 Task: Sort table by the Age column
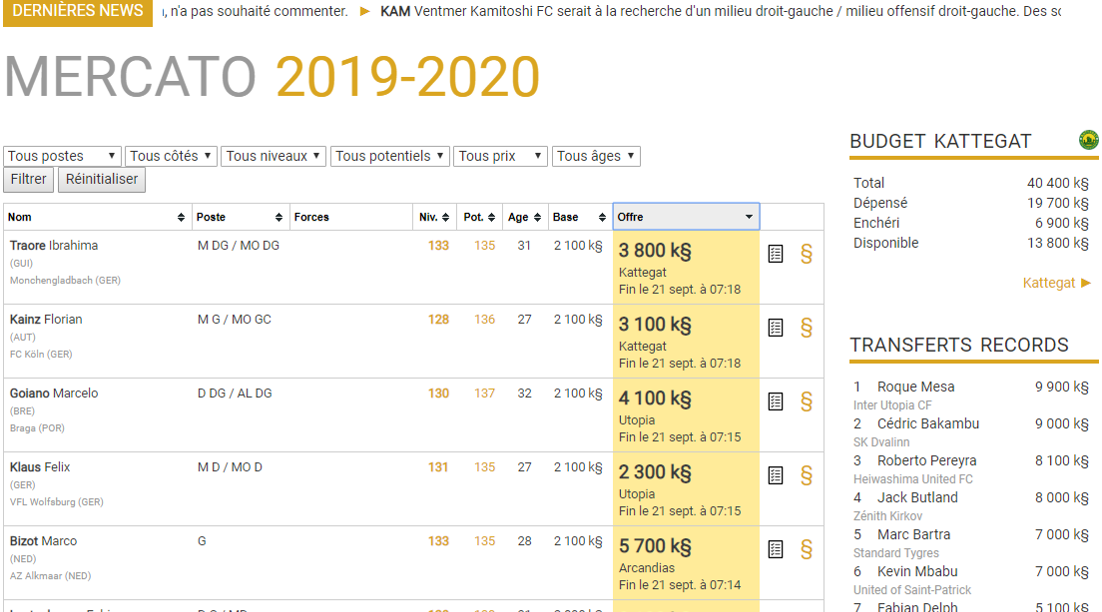(x=523, y=217)
